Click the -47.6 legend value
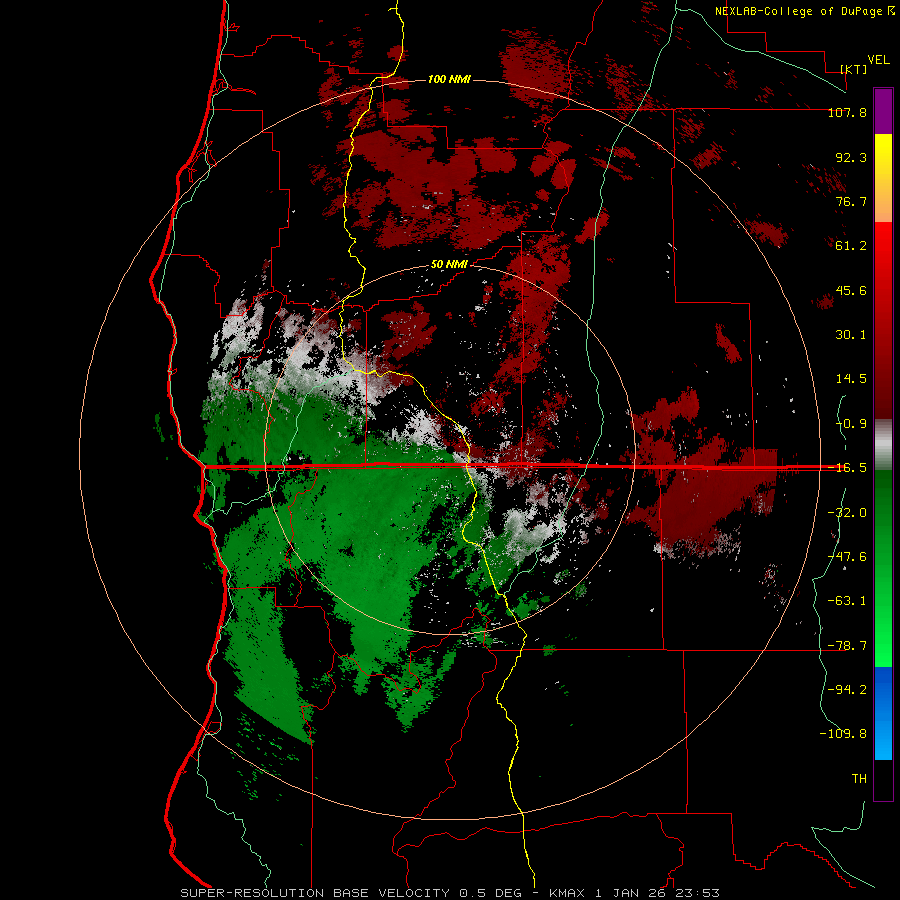The height and width of the screenshot is (900, 900). 847,557
